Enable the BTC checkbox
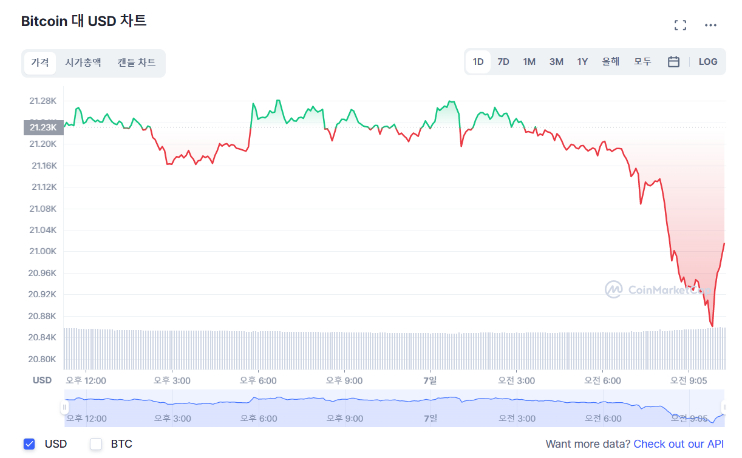 click(97, 444)
